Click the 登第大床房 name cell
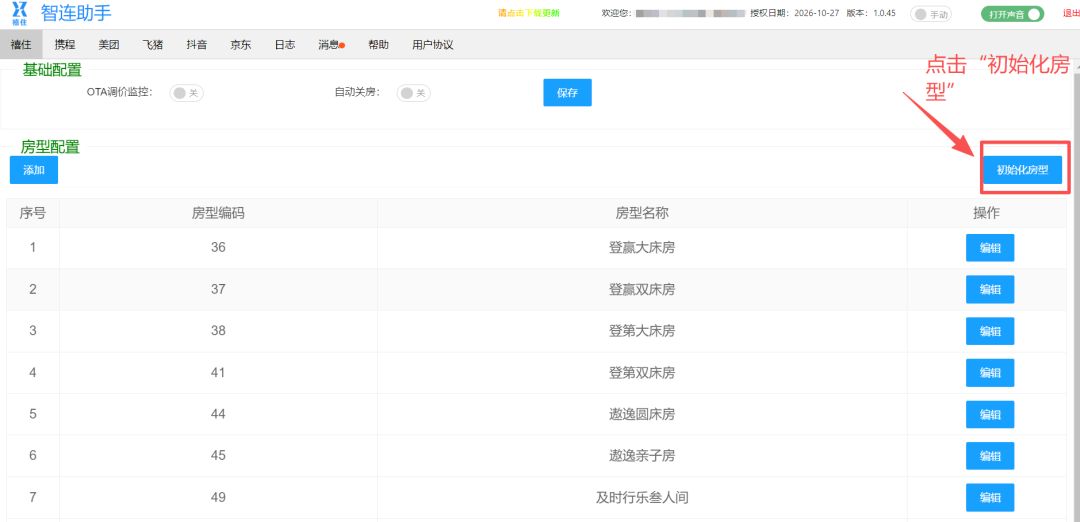1080x522 pixels. click(x=642, y=331)
